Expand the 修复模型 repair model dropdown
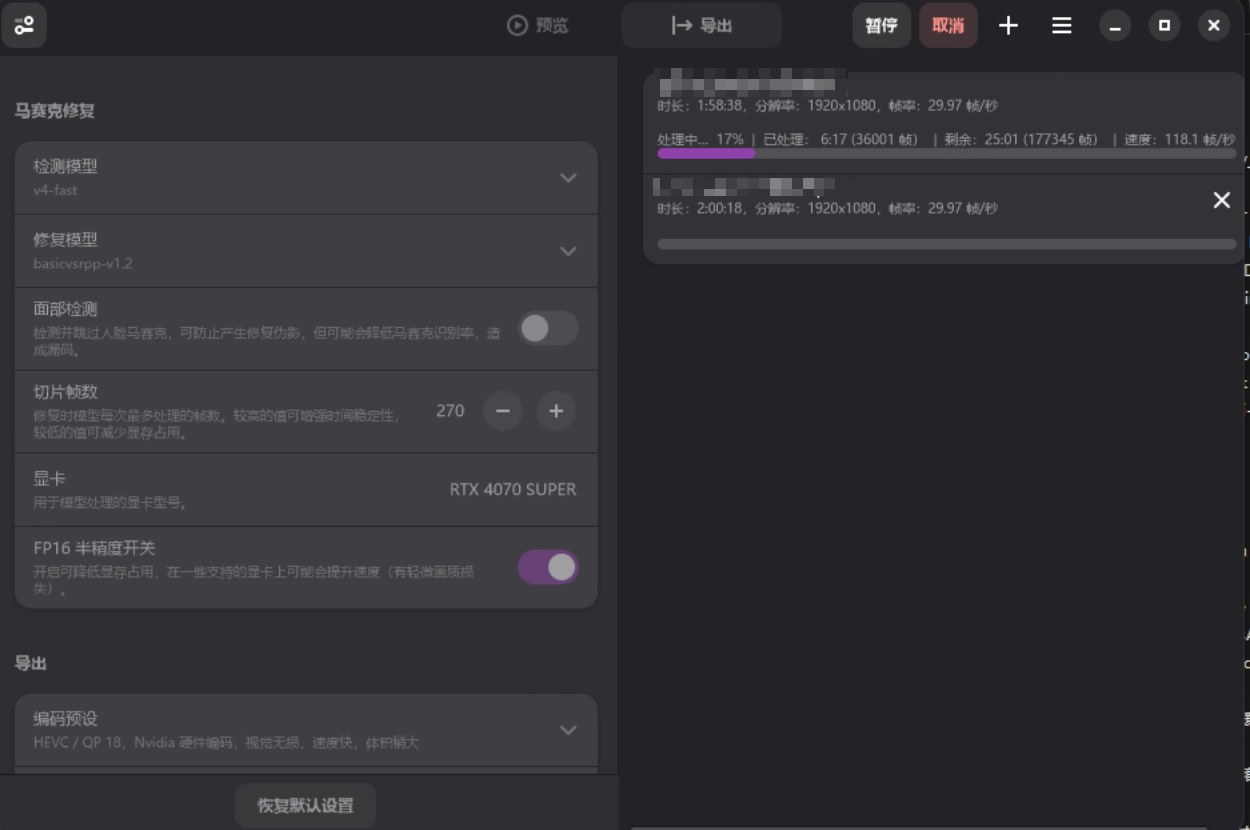 [568, 250]
